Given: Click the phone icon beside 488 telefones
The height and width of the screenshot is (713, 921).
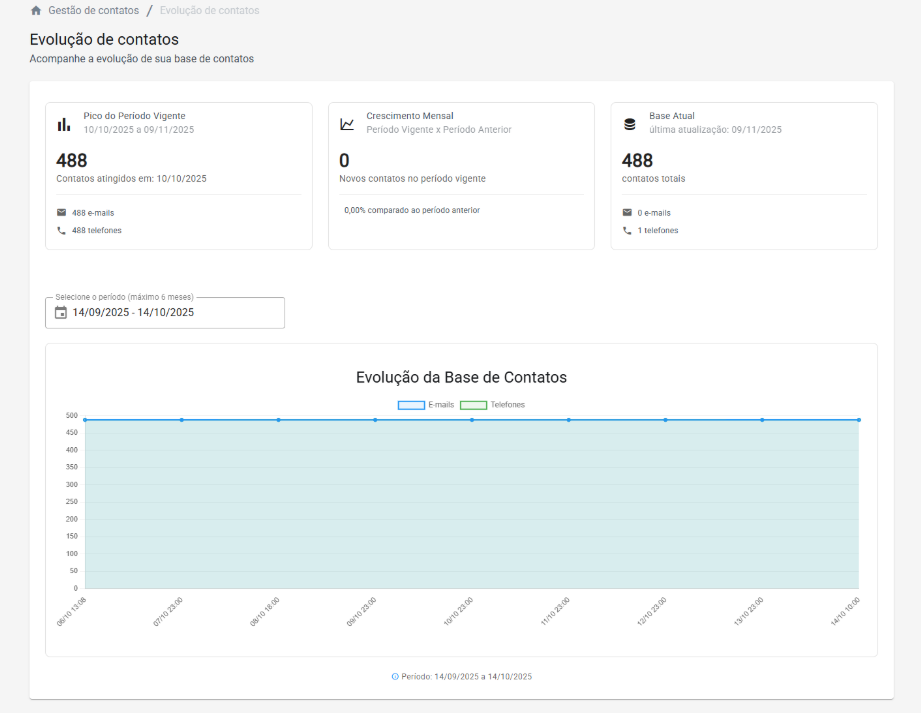Looking at the screenshot, I should [x=62, y=230].
